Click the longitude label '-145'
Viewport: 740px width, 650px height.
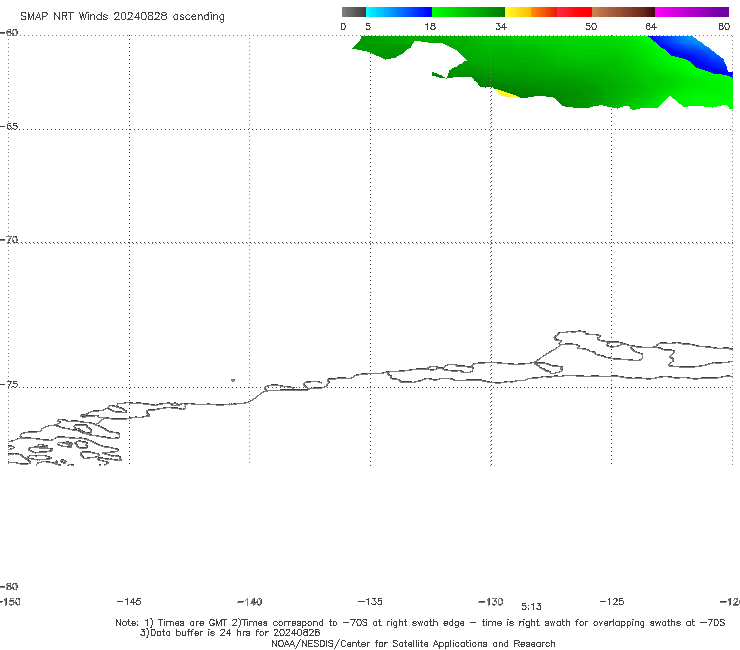tap(129, 601)
